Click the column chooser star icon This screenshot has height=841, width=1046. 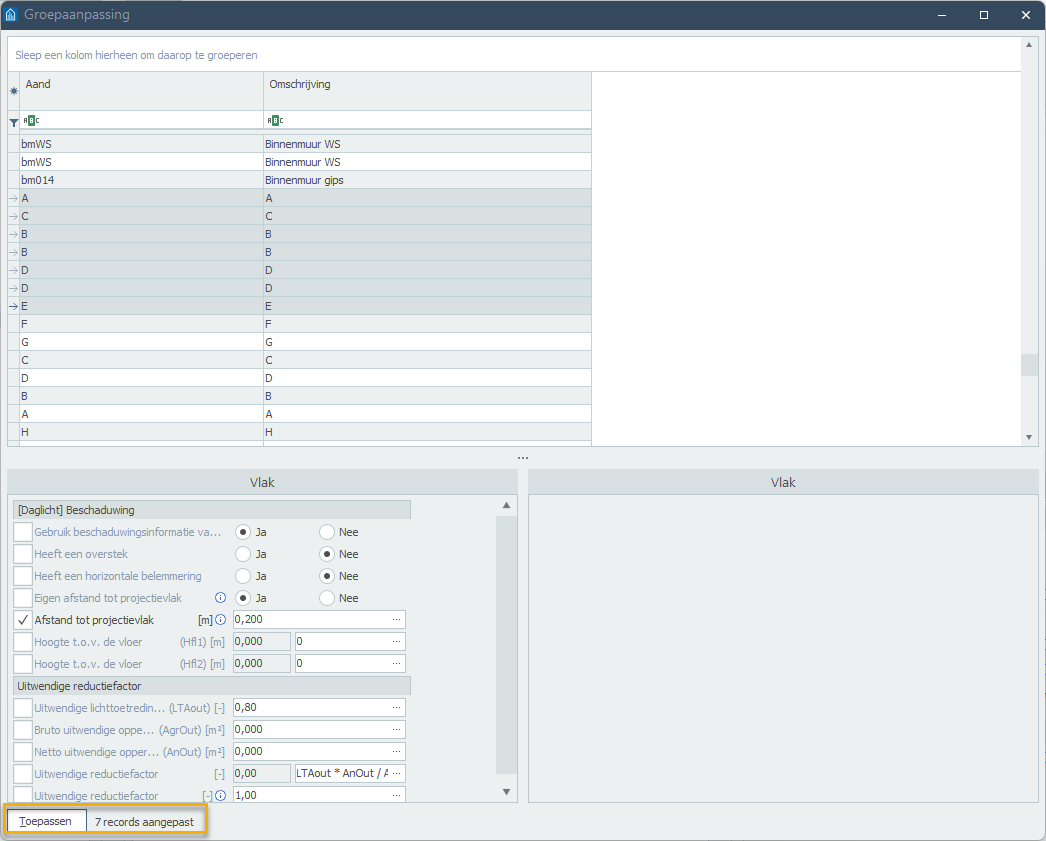tap(14, 91)
